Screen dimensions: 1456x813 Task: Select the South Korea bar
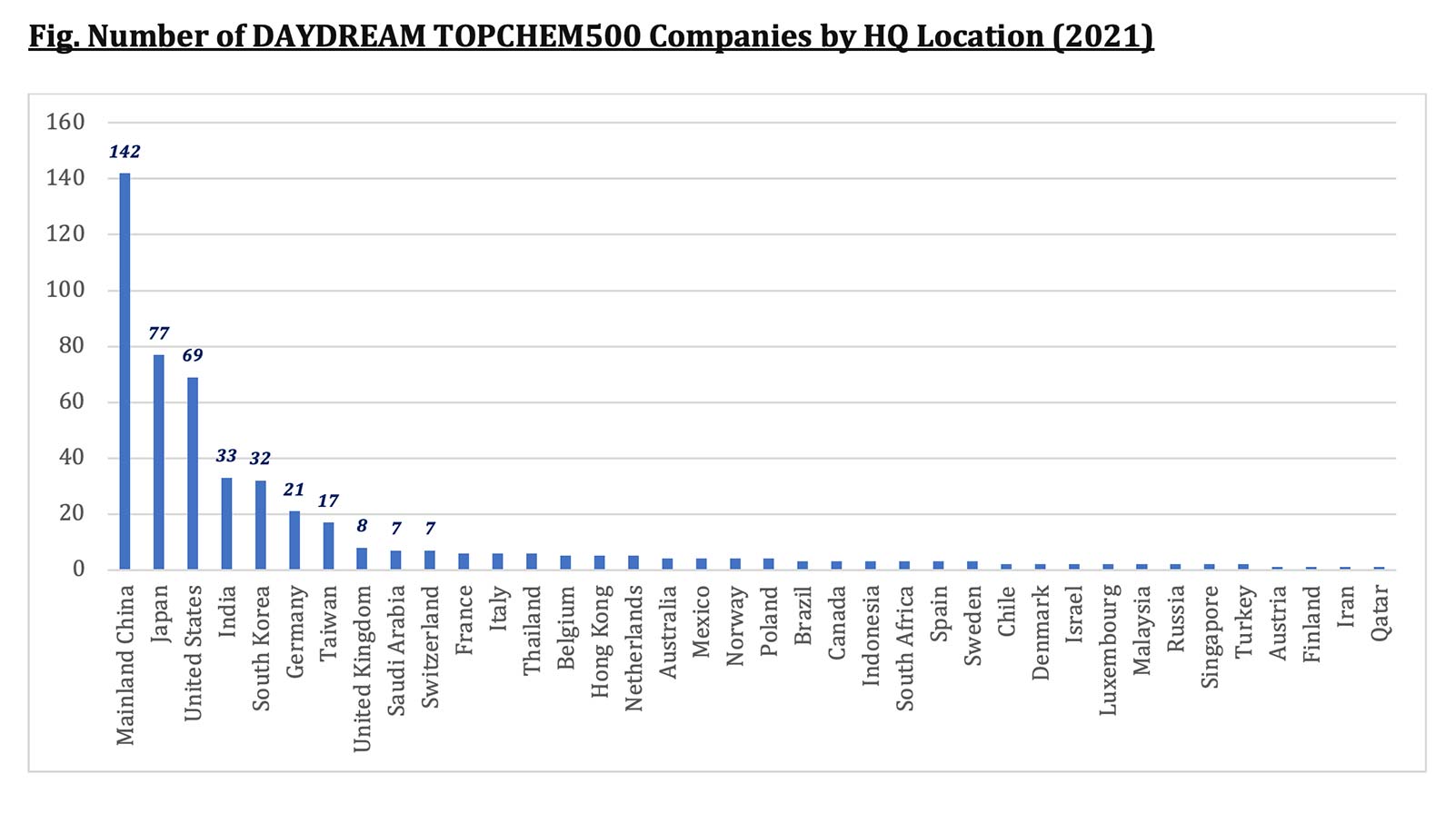coord(260,525)
